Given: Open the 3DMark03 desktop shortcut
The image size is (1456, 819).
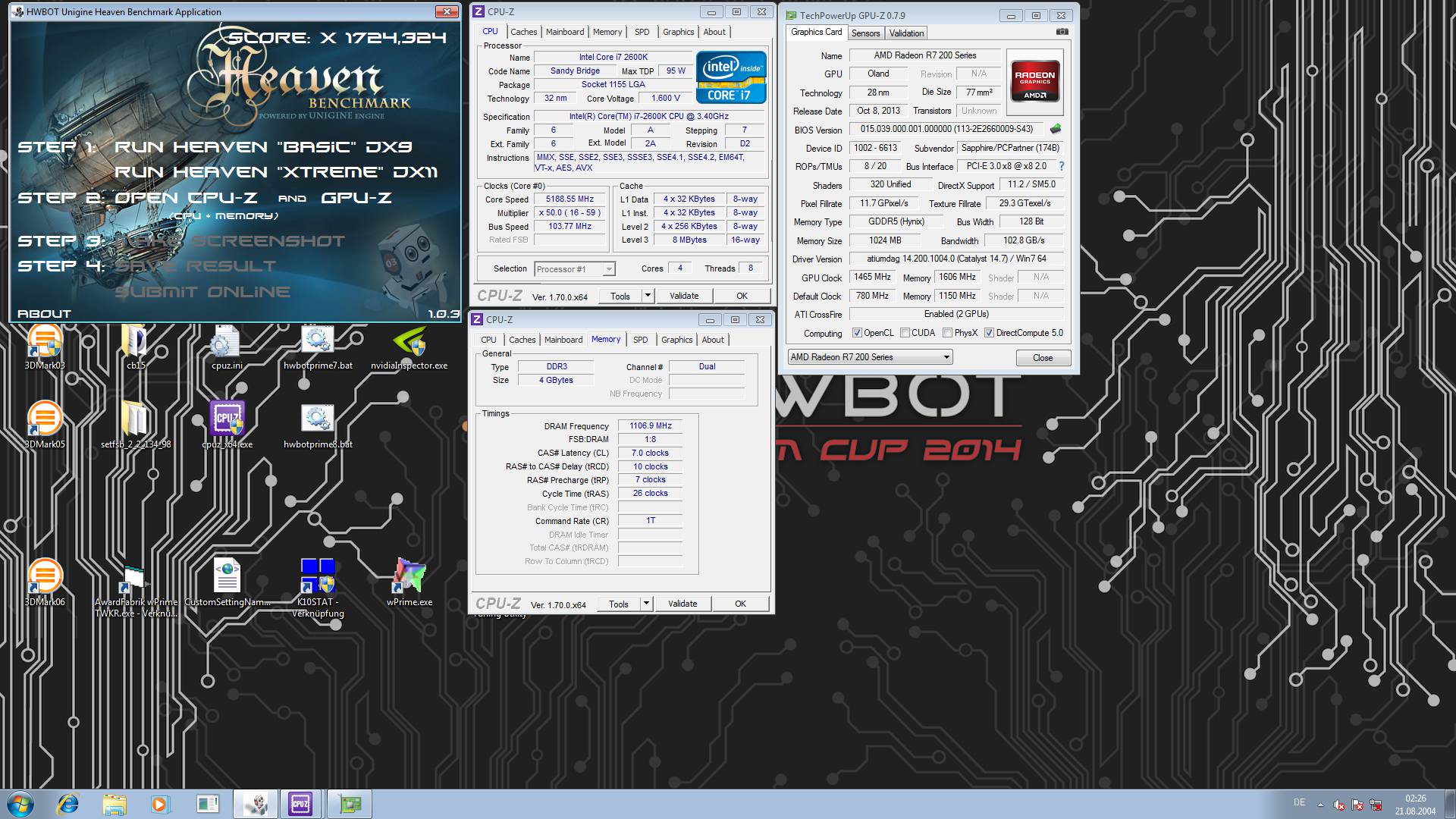Looking at the screenshot, I should click(45, 347).
